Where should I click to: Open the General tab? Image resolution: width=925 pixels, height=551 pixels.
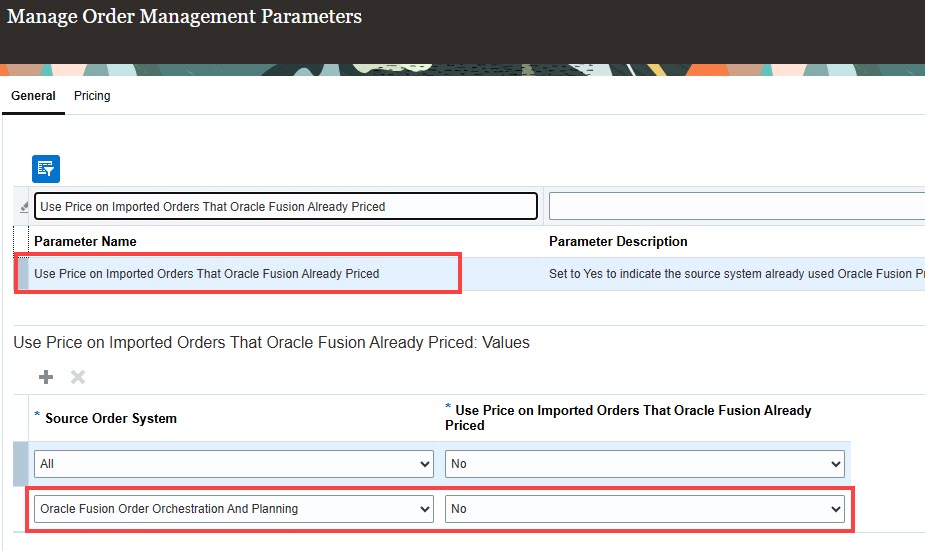[33, 96]
